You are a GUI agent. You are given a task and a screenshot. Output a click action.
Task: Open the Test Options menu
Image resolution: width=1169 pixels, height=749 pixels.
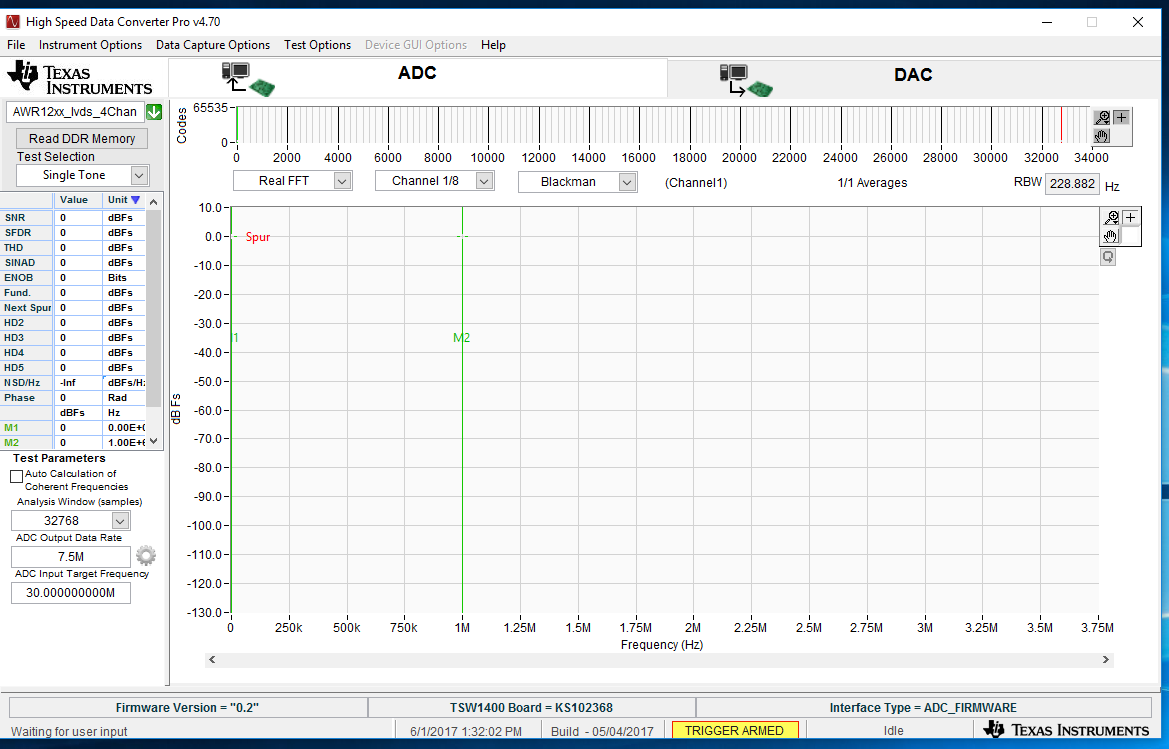coord(318,45)
